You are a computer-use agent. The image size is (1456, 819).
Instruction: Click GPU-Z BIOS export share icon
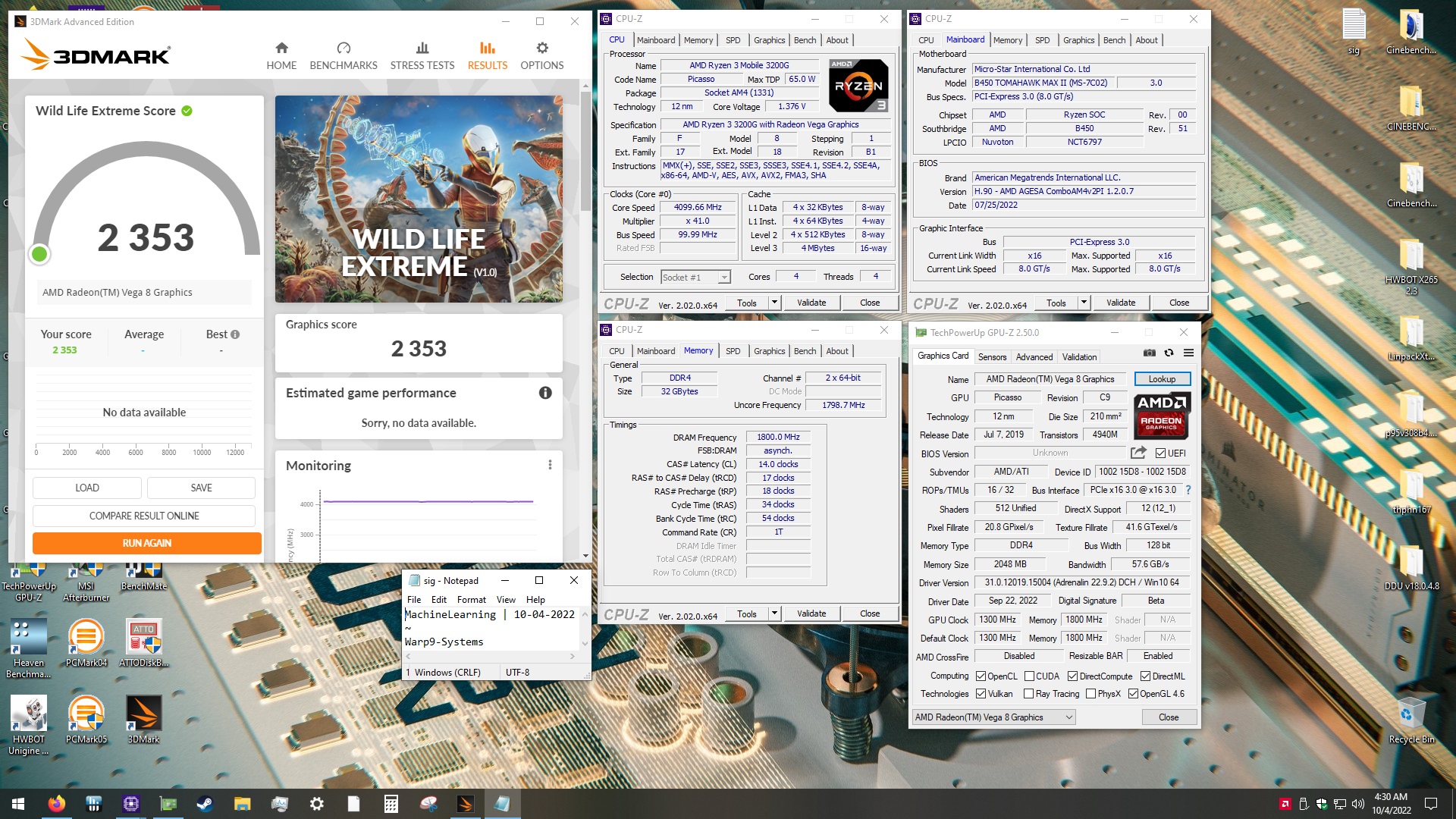click(1138, 453)
